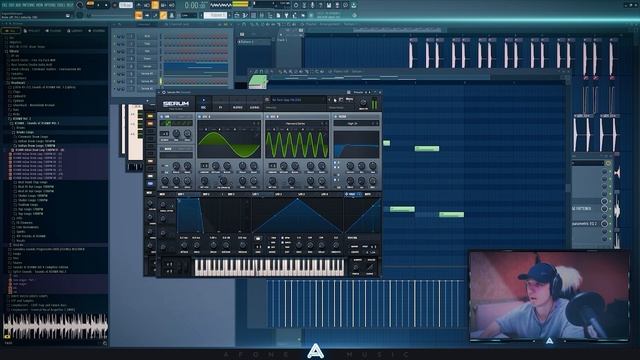Click the envelope ATTACK knob

(x=184, y=245)
